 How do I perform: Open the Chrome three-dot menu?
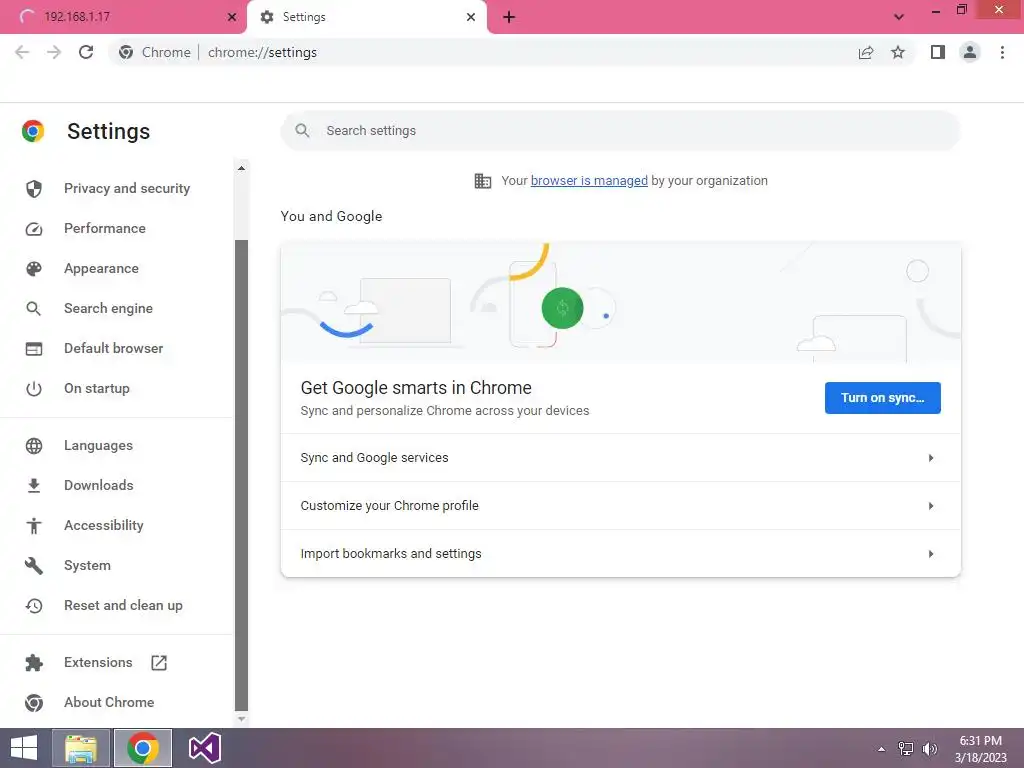[x=1002, y=52]
